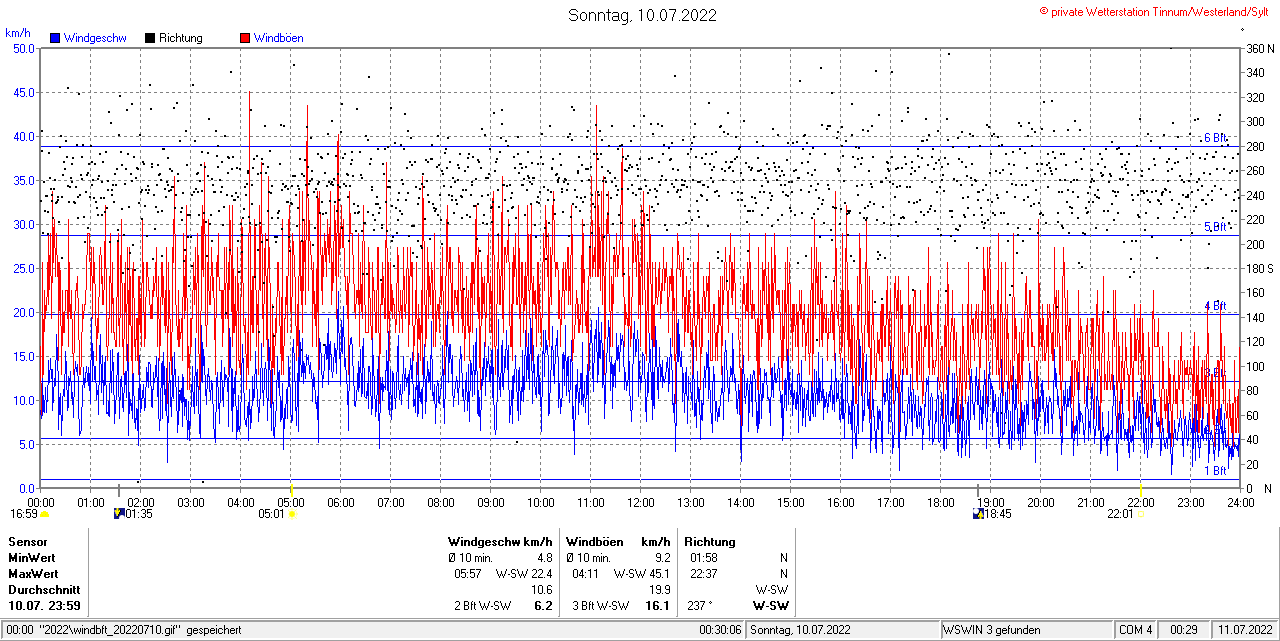Click the Richtung column header in table
This screenshot has height=641, width=1280.
pos(710,541)
